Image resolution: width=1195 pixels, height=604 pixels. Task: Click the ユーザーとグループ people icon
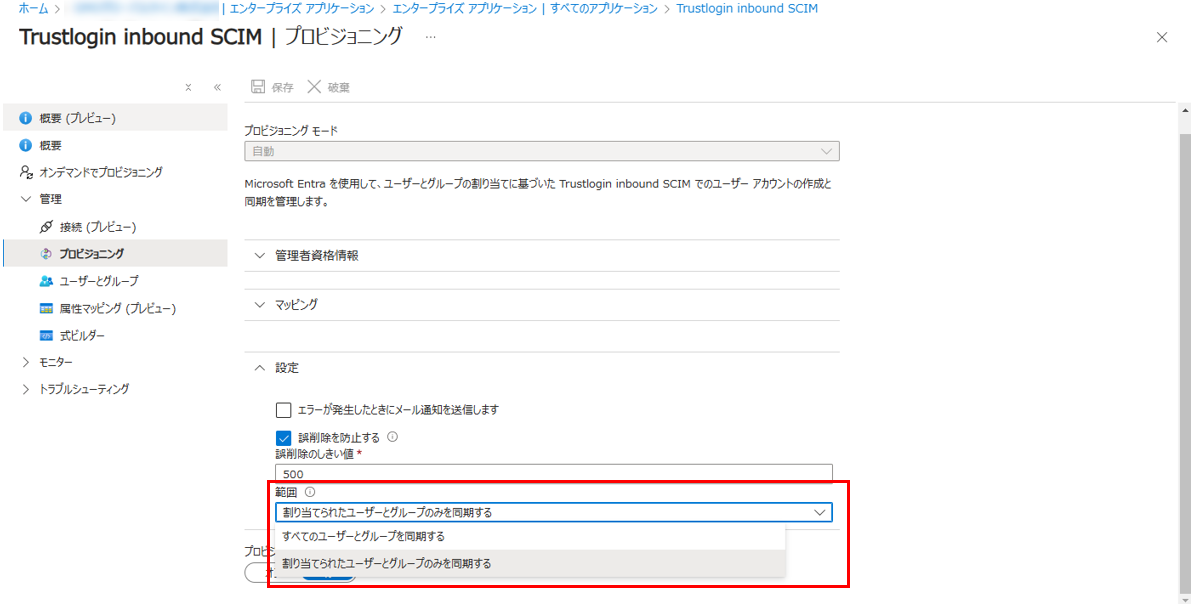click(46, 281)
